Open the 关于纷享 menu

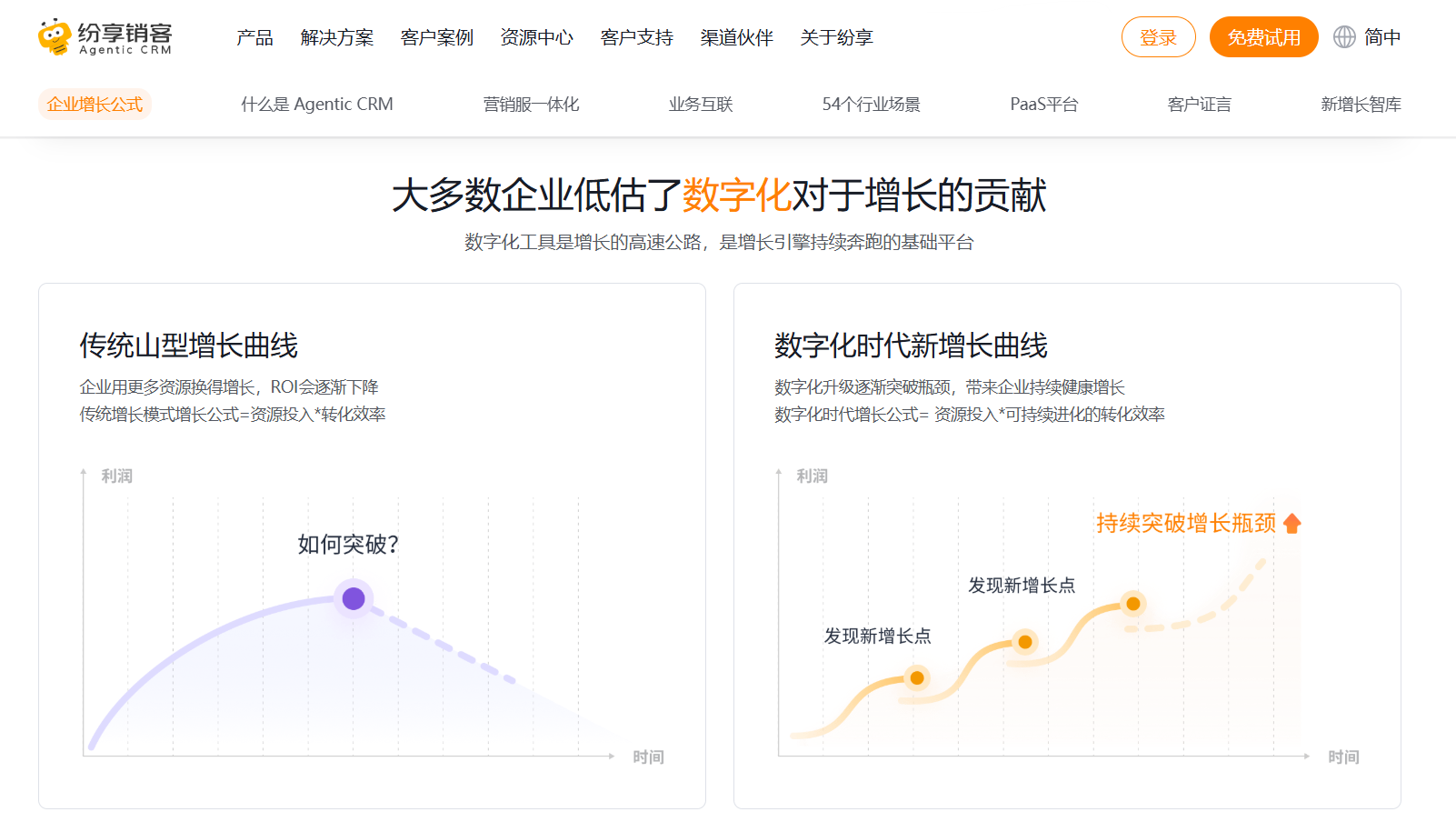click(x=837, y=37)
